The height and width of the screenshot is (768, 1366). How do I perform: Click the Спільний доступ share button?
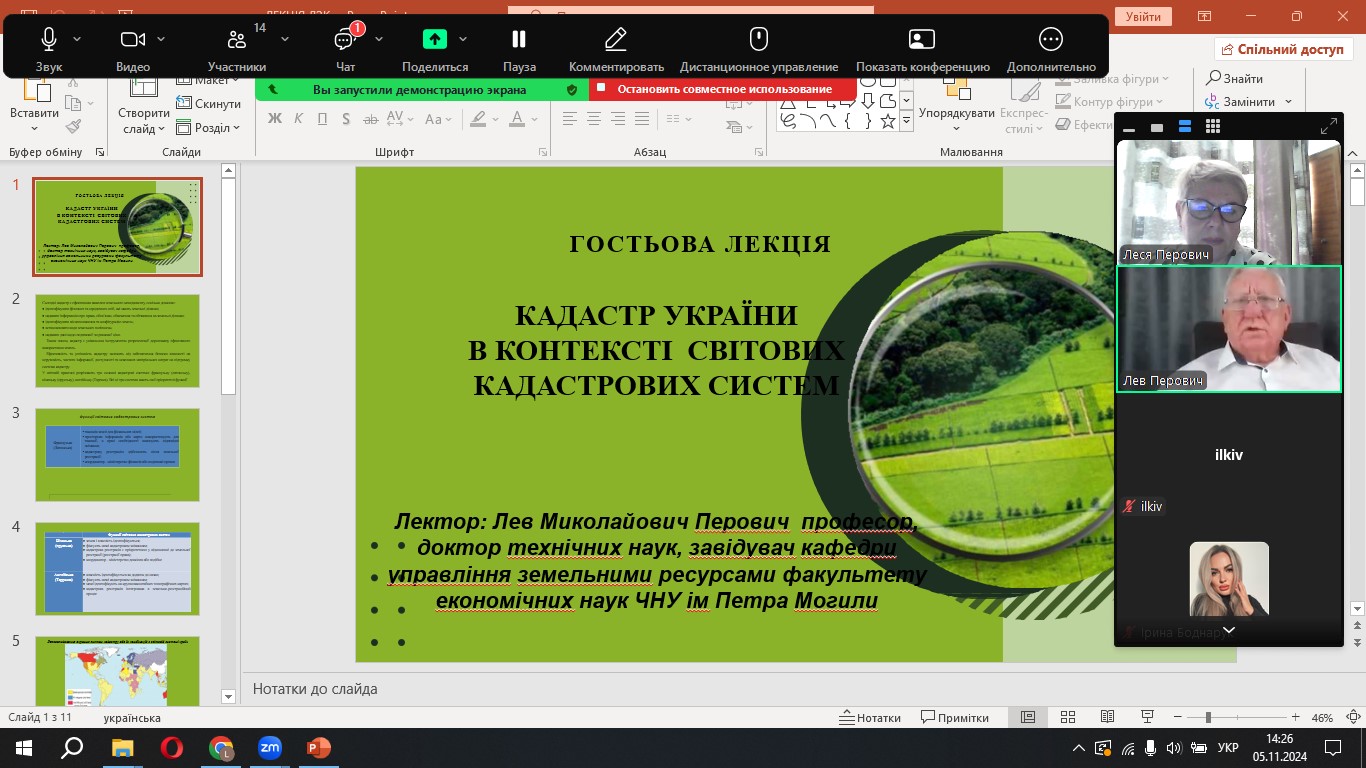[1283, 49]
